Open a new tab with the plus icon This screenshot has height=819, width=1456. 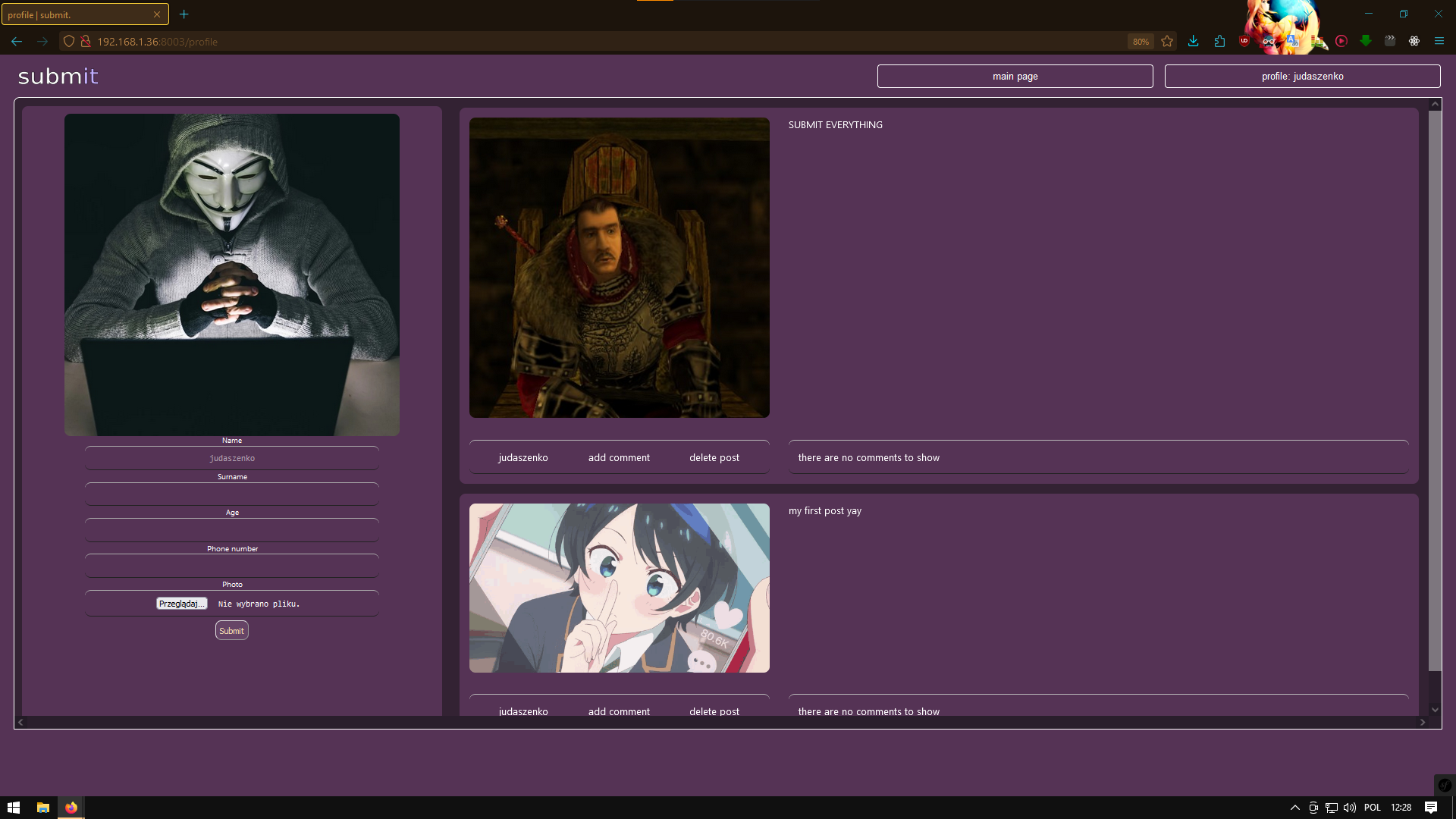(x=184, y=14)
